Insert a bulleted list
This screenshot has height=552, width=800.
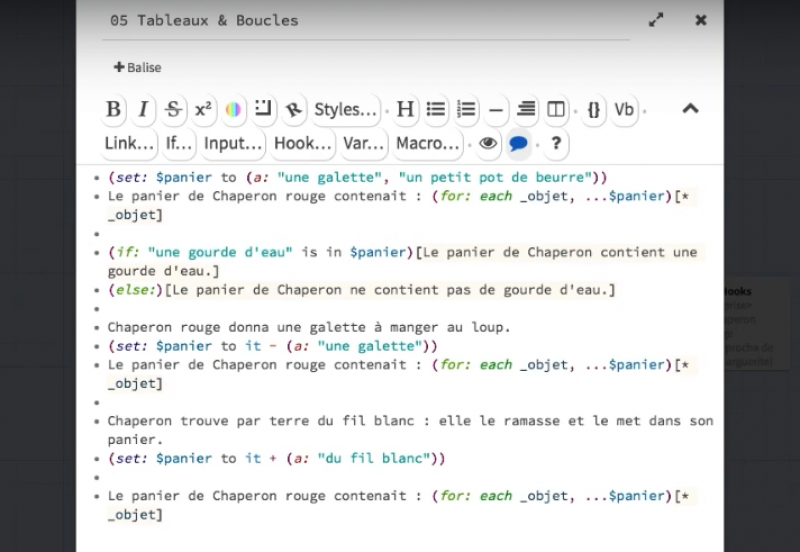(x=436, y=110)
